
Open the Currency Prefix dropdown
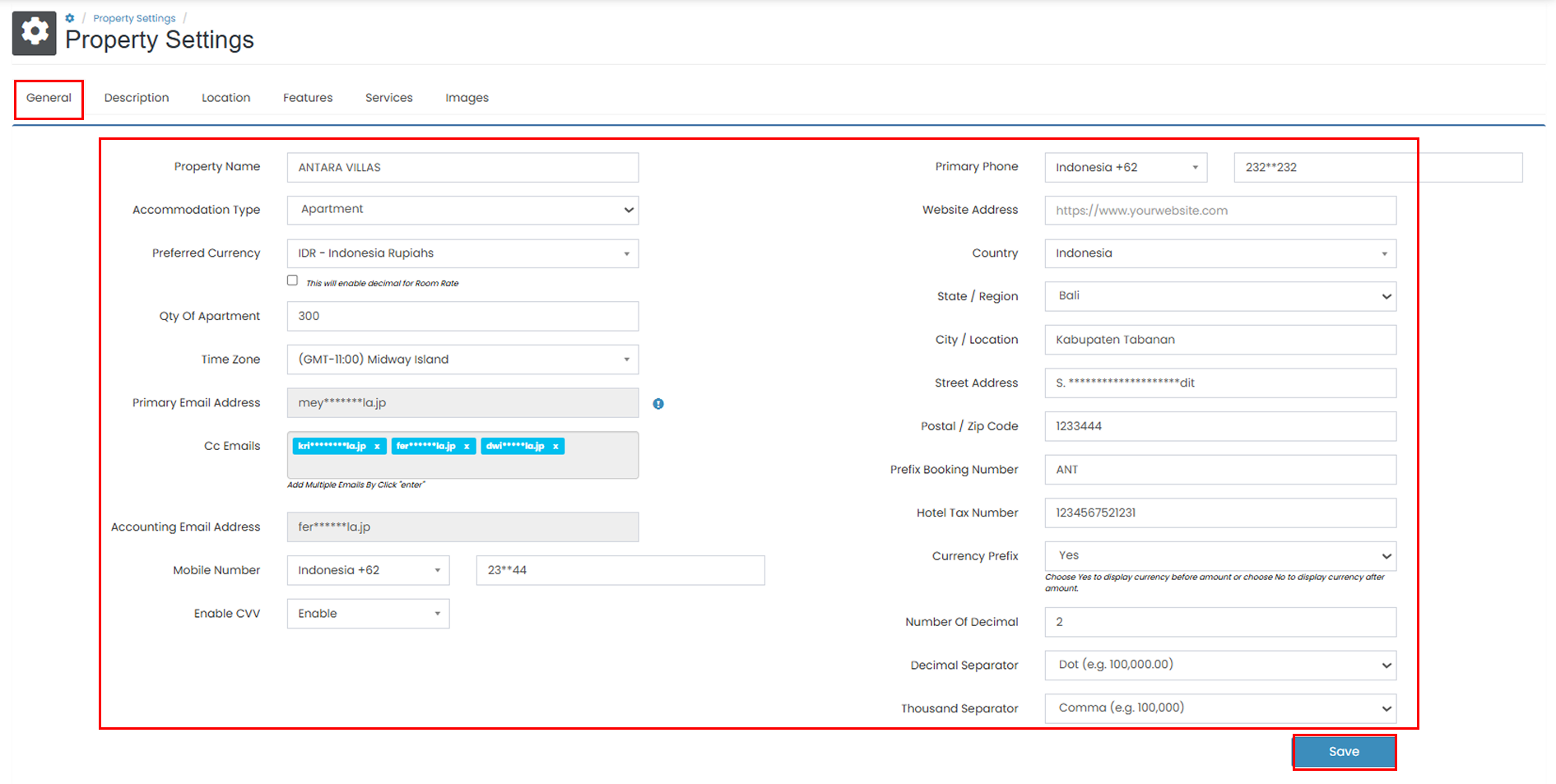[1220, 556]
